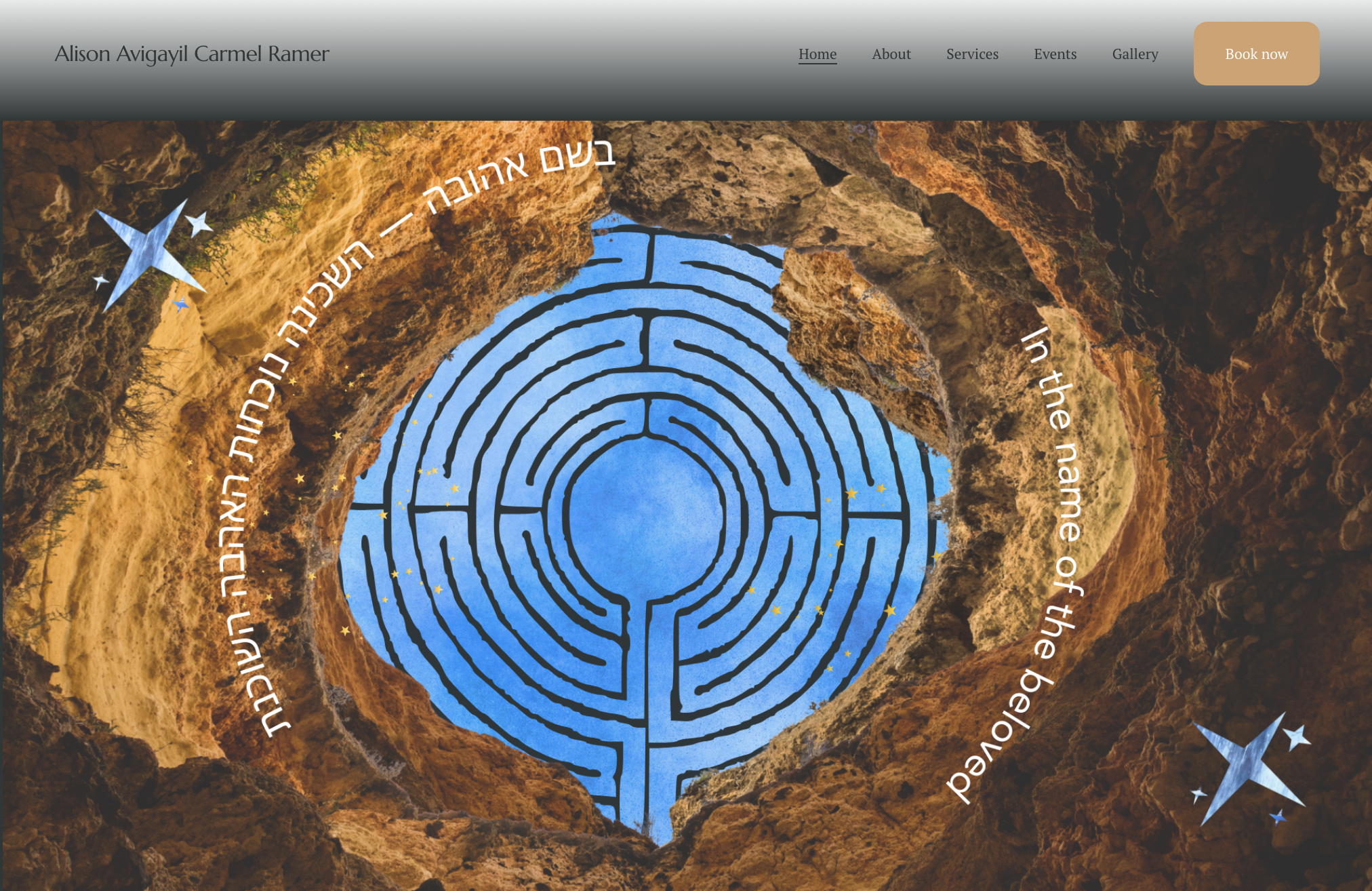Viewport: 1372px width, 891px height.
Task: Go to the Home page link
Action: click(817, 54)
